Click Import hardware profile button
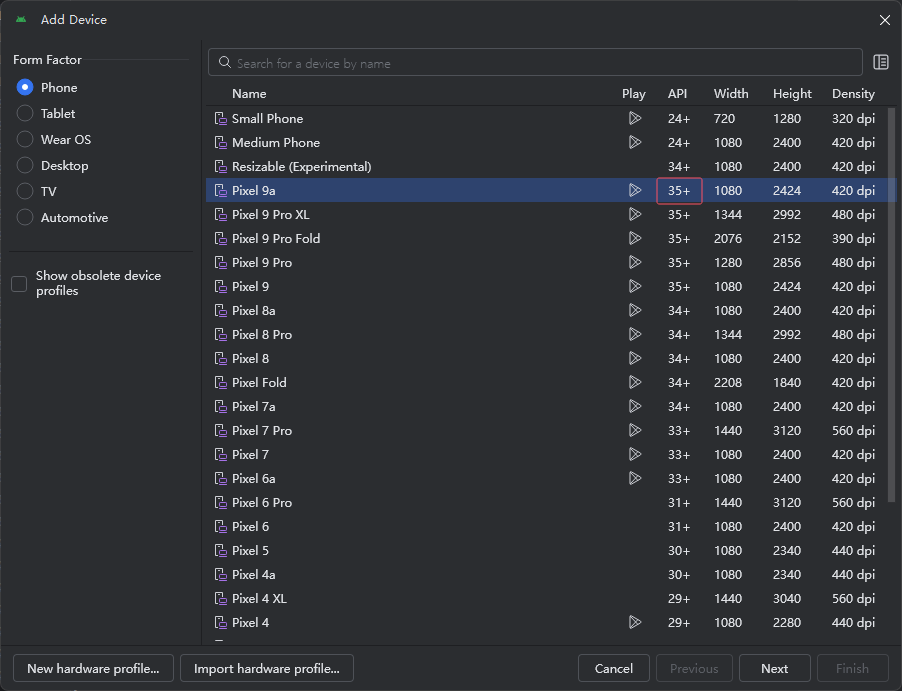The width and height of the screenshot is (902, 691). 267,669
